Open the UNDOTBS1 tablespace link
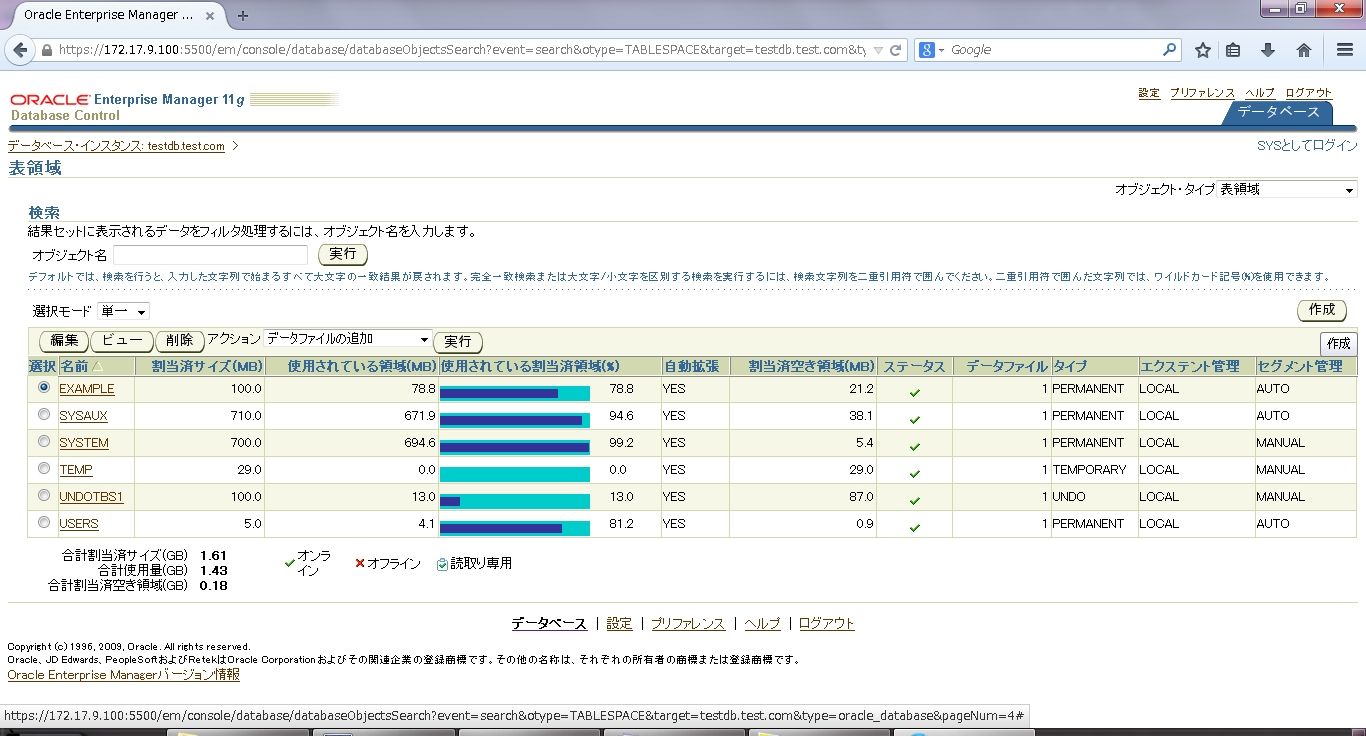The image size is (1366, 736). (x=91, y=496)
